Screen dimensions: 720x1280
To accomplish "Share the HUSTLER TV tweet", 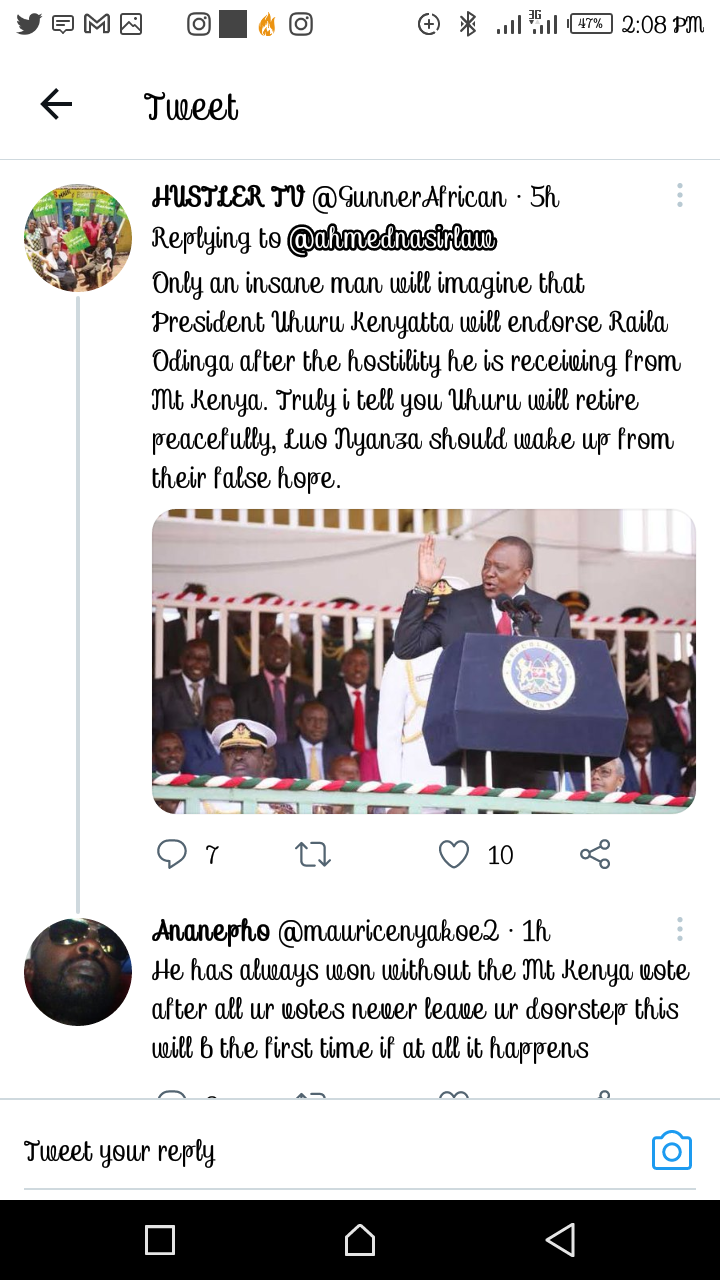I will (x=595, y=854).
